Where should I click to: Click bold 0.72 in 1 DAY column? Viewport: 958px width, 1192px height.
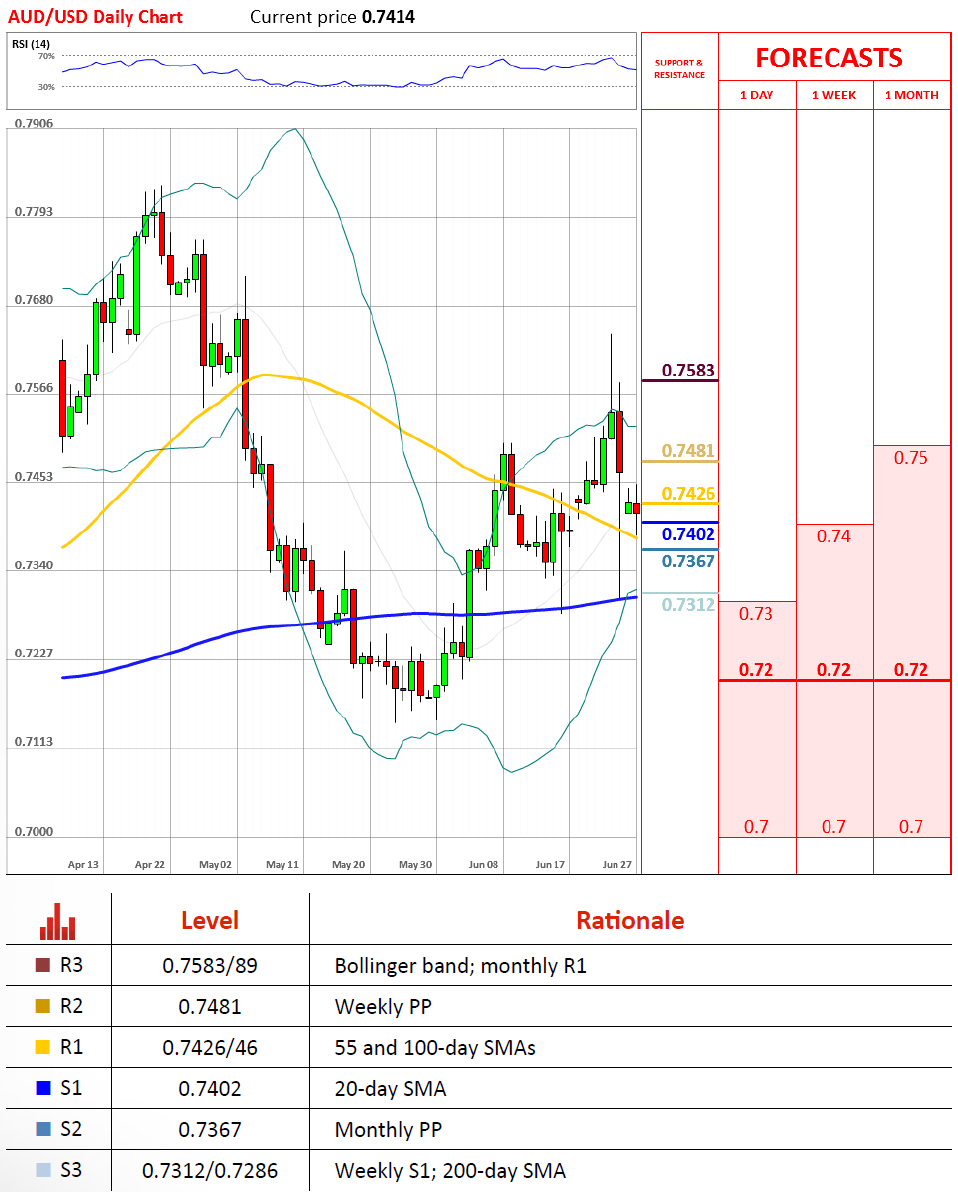click(x=756, y=670)
